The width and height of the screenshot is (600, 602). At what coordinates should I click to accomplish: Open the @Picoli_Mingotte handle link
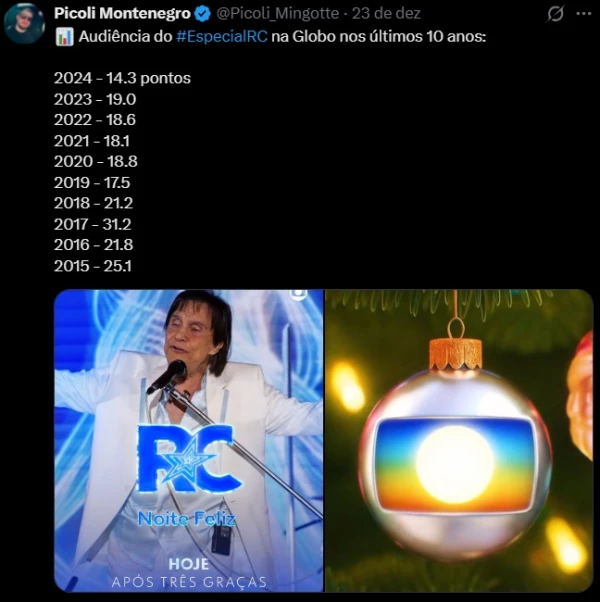tap(278, 13)
